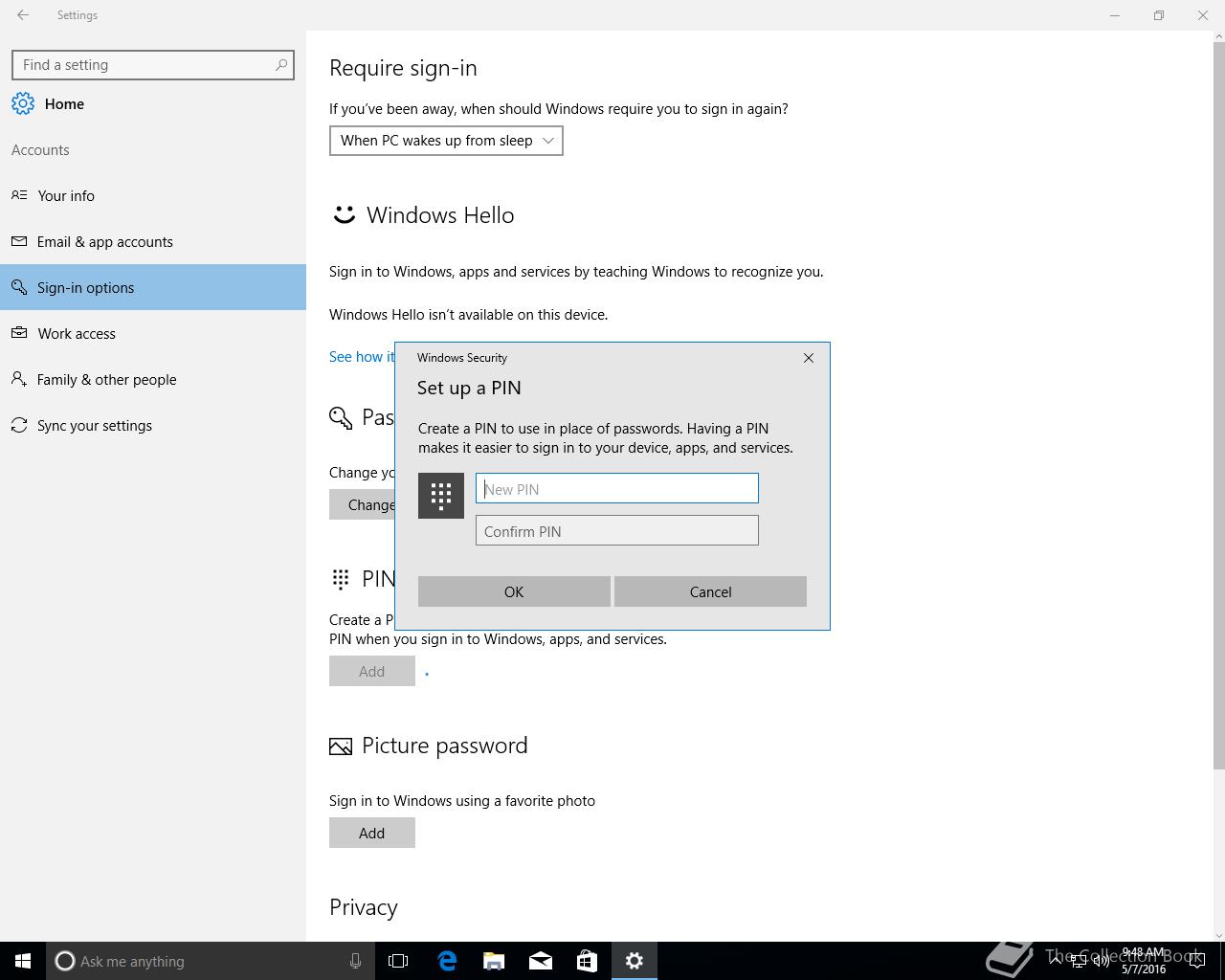Cancel the Set up a PIN dialog
Screen dimensions: 1225x980
click(x=710, y=591)
